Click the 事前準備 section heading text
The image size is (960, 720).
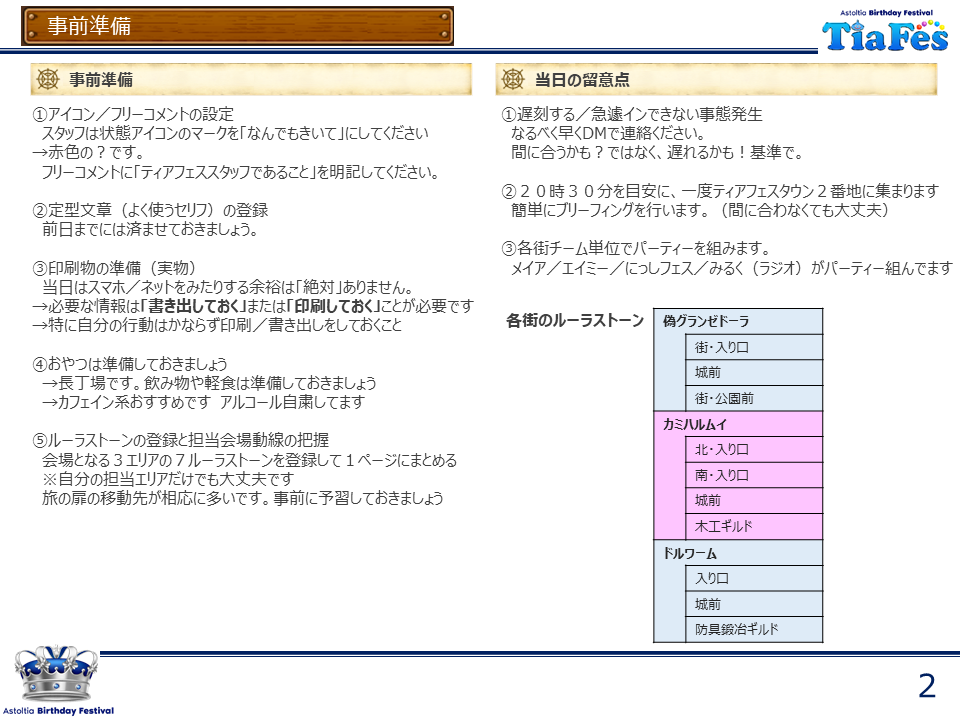tap(100, 80)
